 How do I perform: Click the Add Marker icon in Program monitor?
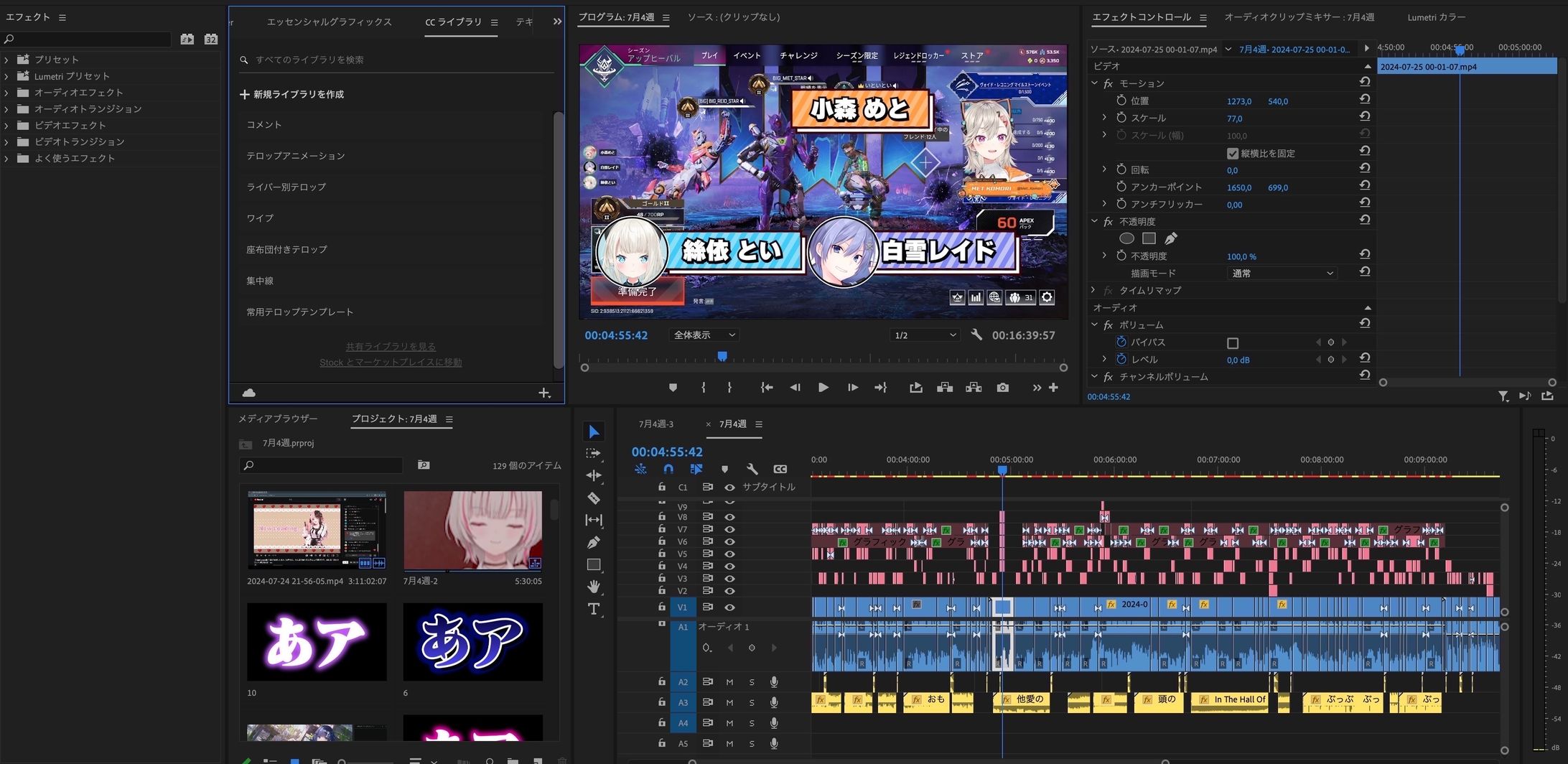[673, 388]
